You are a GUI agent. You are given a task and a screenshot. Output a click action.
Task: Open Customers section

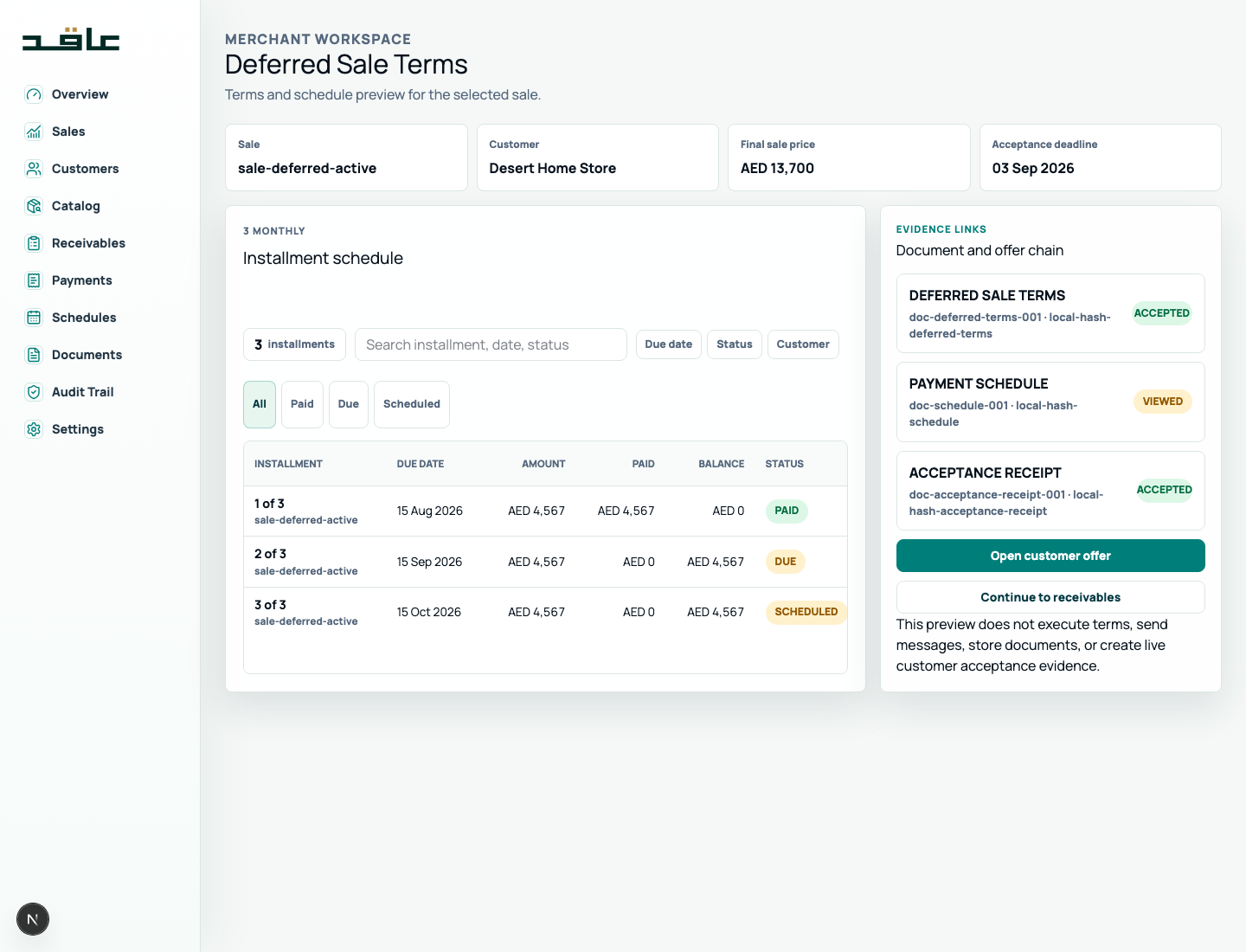point(100,169)
